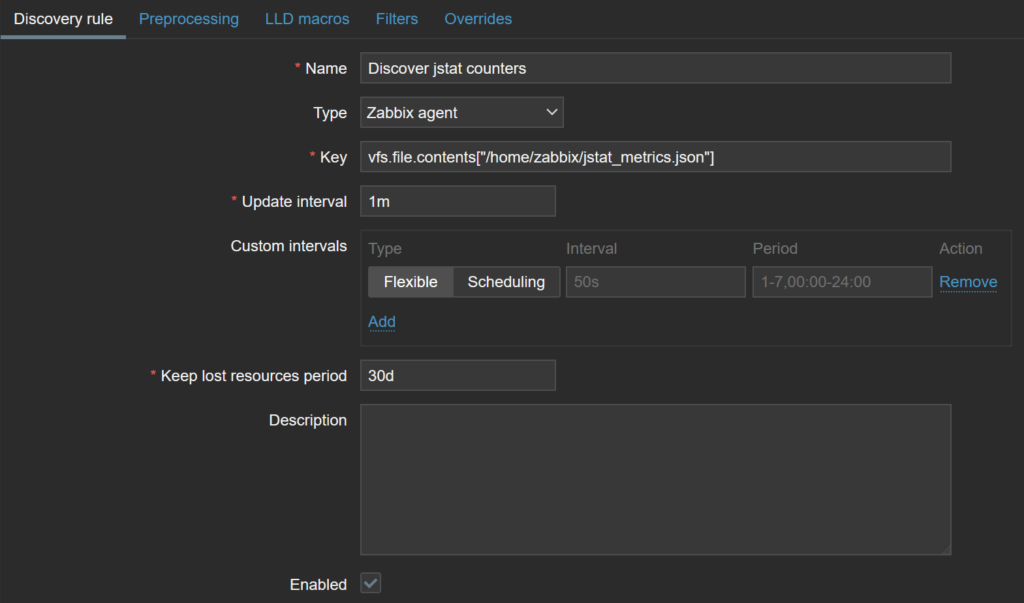
Task: Go to the Overrides tab
Action: pyautogui.click(x=477, y=19)
